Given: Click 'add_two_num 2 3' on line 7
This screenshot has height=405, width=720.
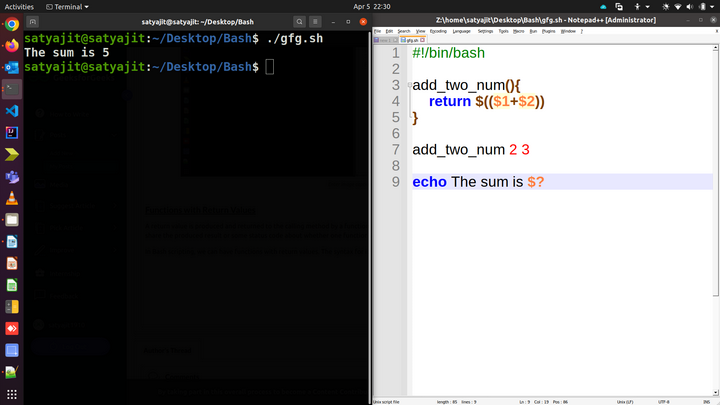Looking at the screenshot, I should pyautogui.click(x=471, y=150).
